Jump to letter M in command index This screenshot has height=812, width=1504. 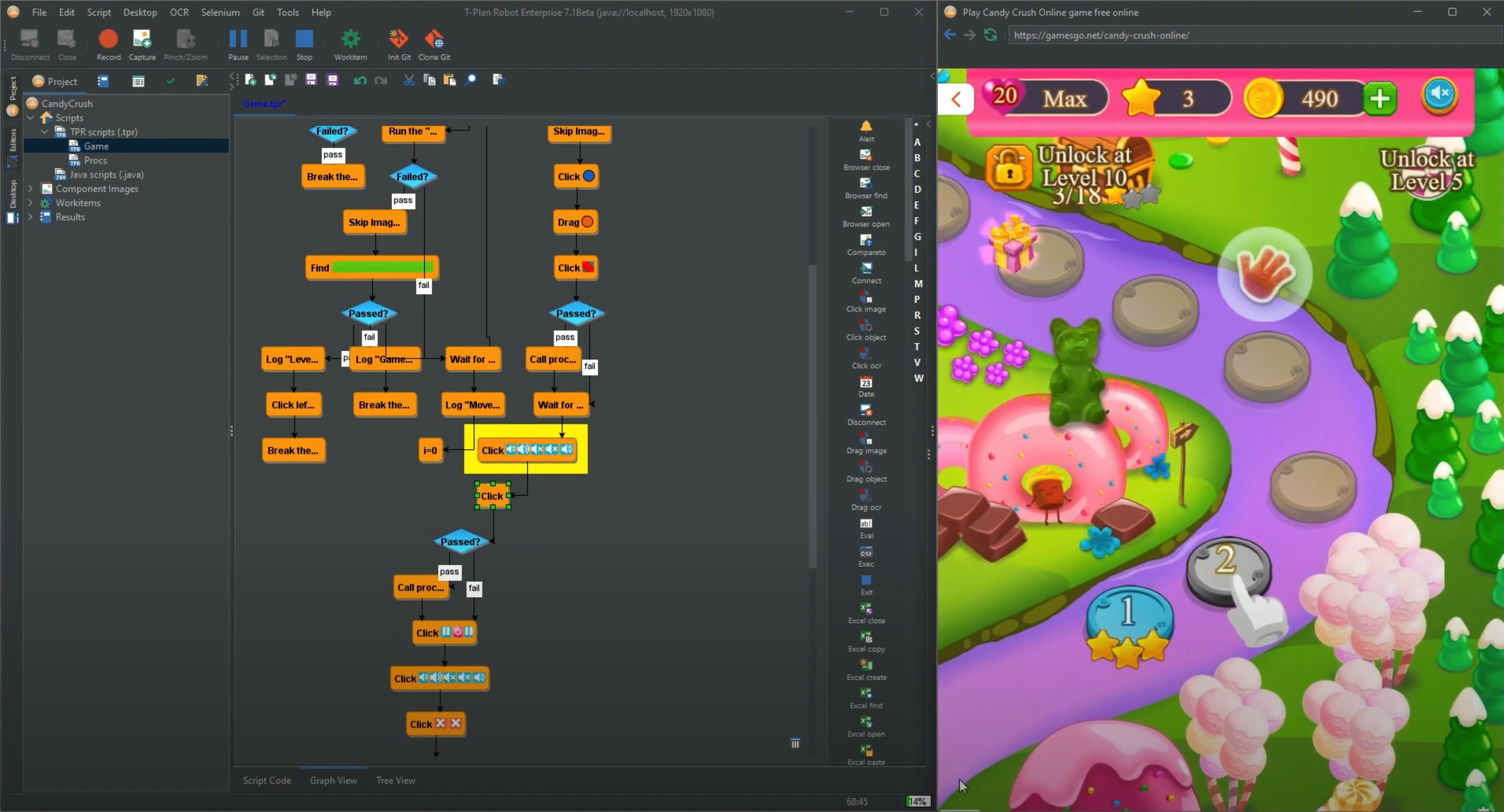coord(918,284)
